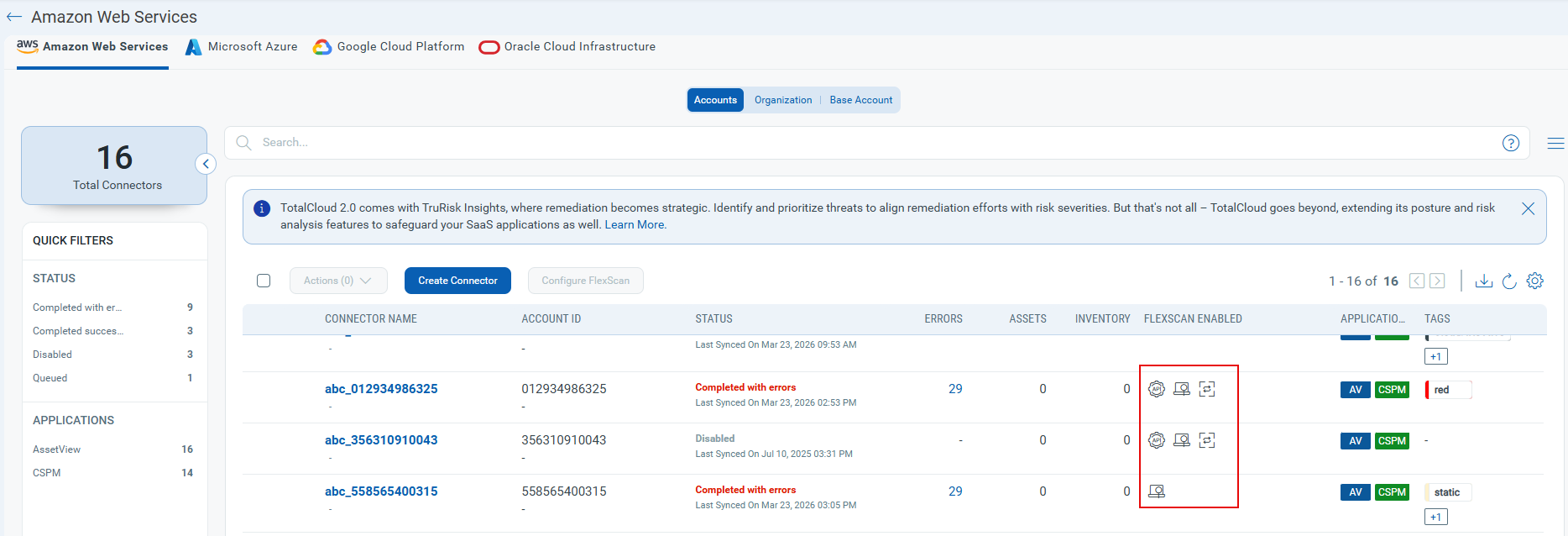Click API scan icon for abc_012934986325
This screenshot has height=536, width=1568.
click(1157, 389)
